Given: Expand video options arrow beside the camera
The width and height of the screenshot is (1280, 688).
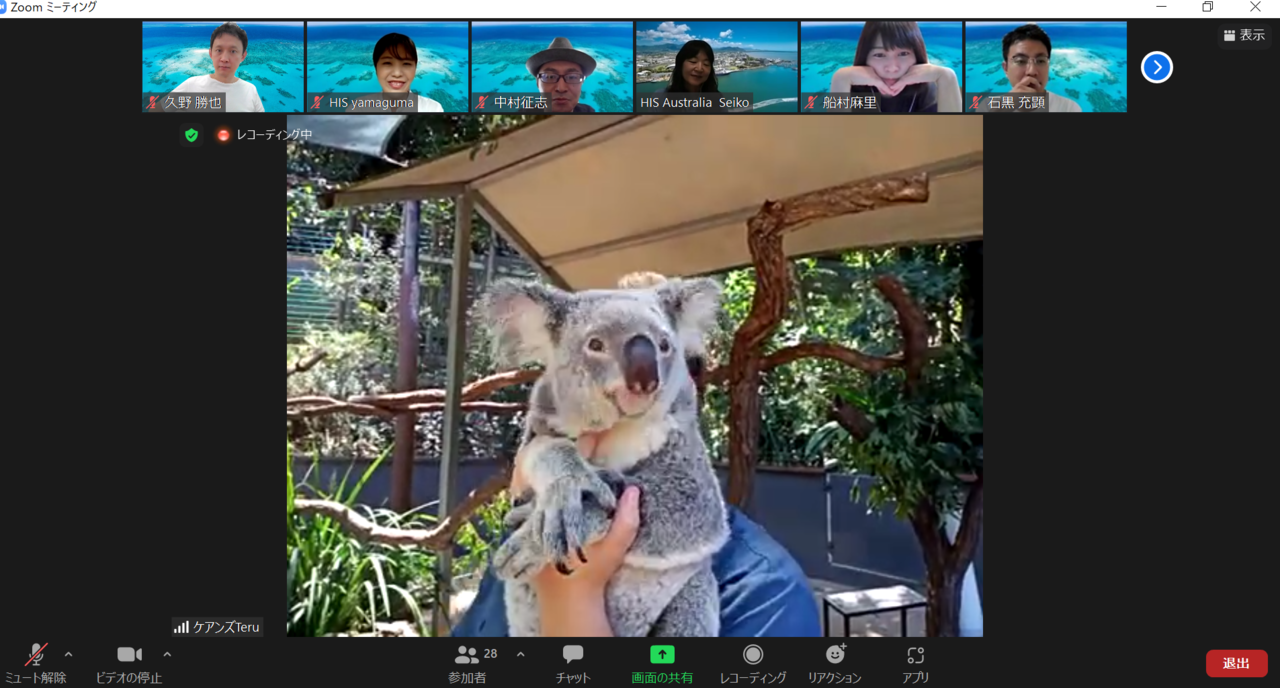Looking at the screenshot, I should click(167, 655).
